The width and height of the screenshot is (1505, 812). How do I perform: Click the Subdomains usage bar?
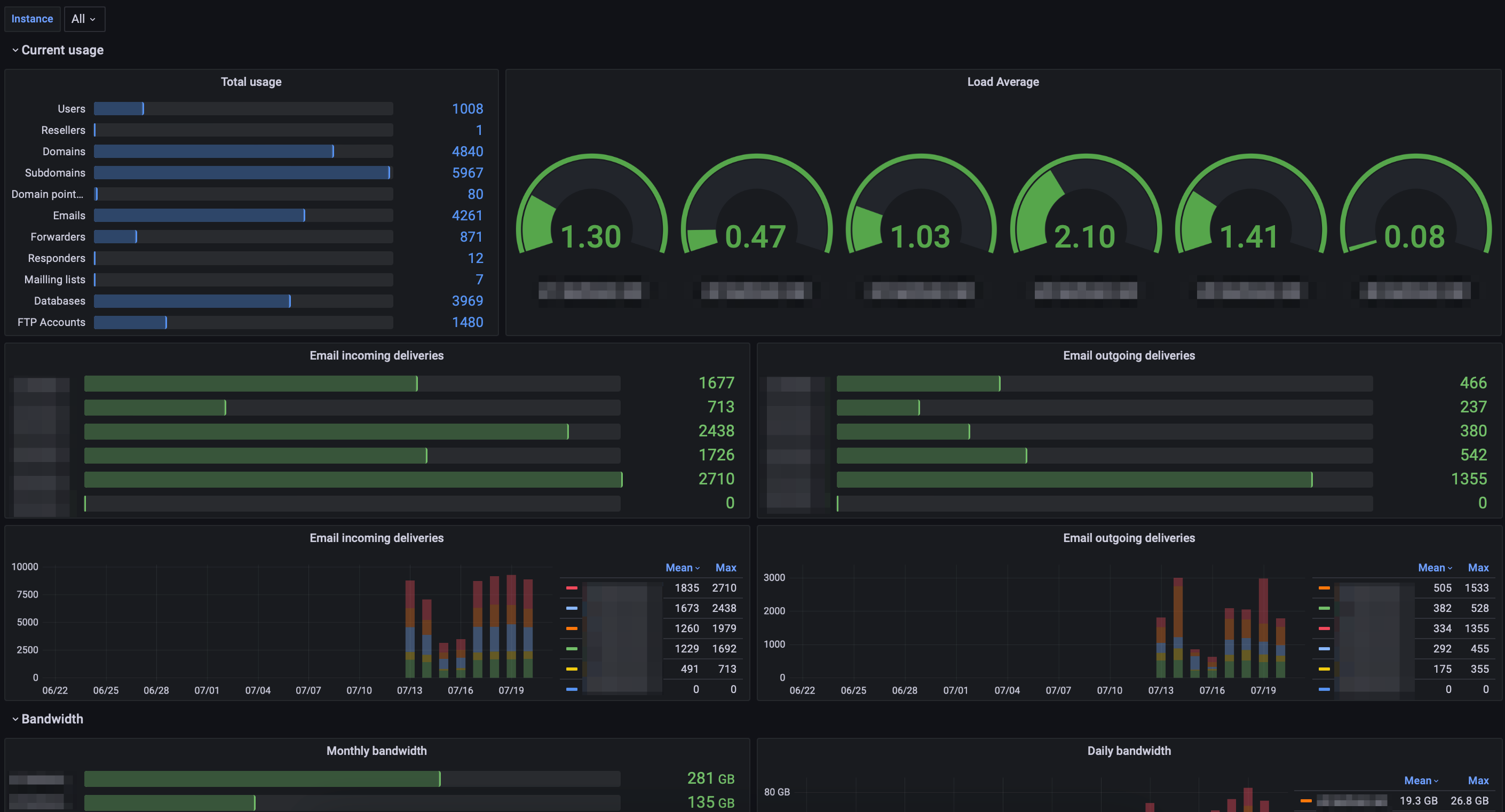click(242, 173)
